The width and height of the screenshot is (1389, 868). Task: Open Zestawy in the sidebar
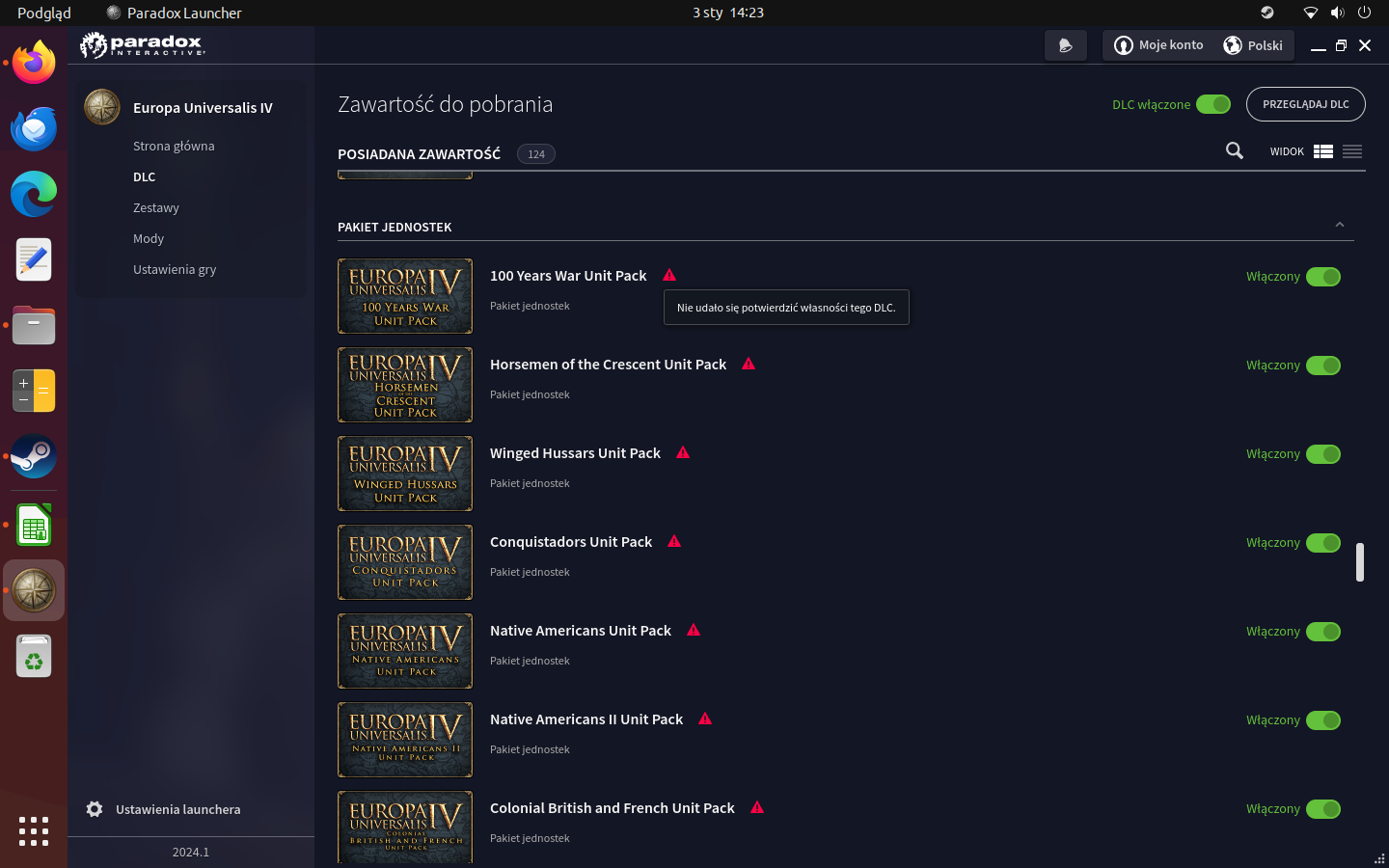(156, 207)
